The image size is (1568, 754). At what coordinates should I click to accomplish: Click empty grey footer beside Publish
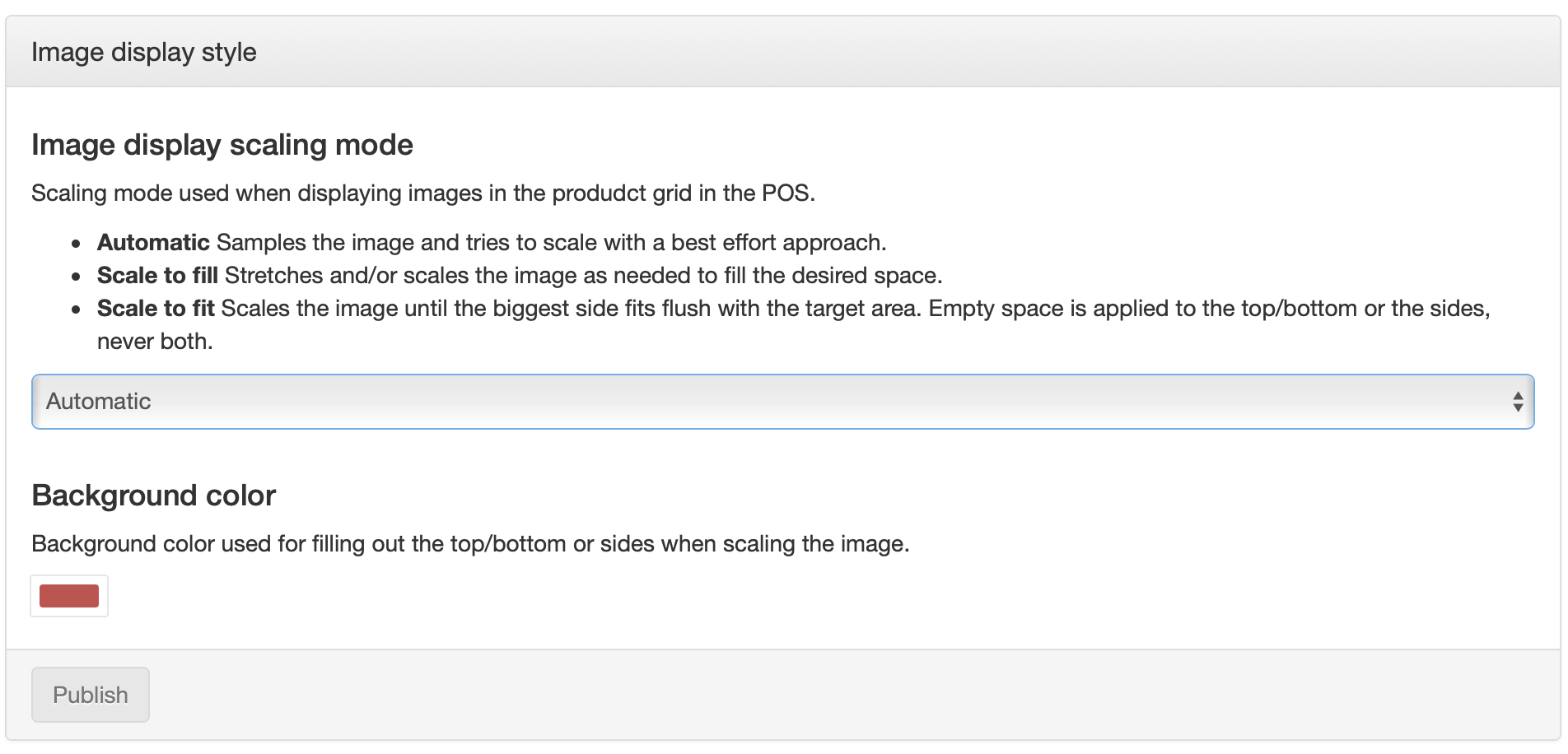tap(824, 695)
